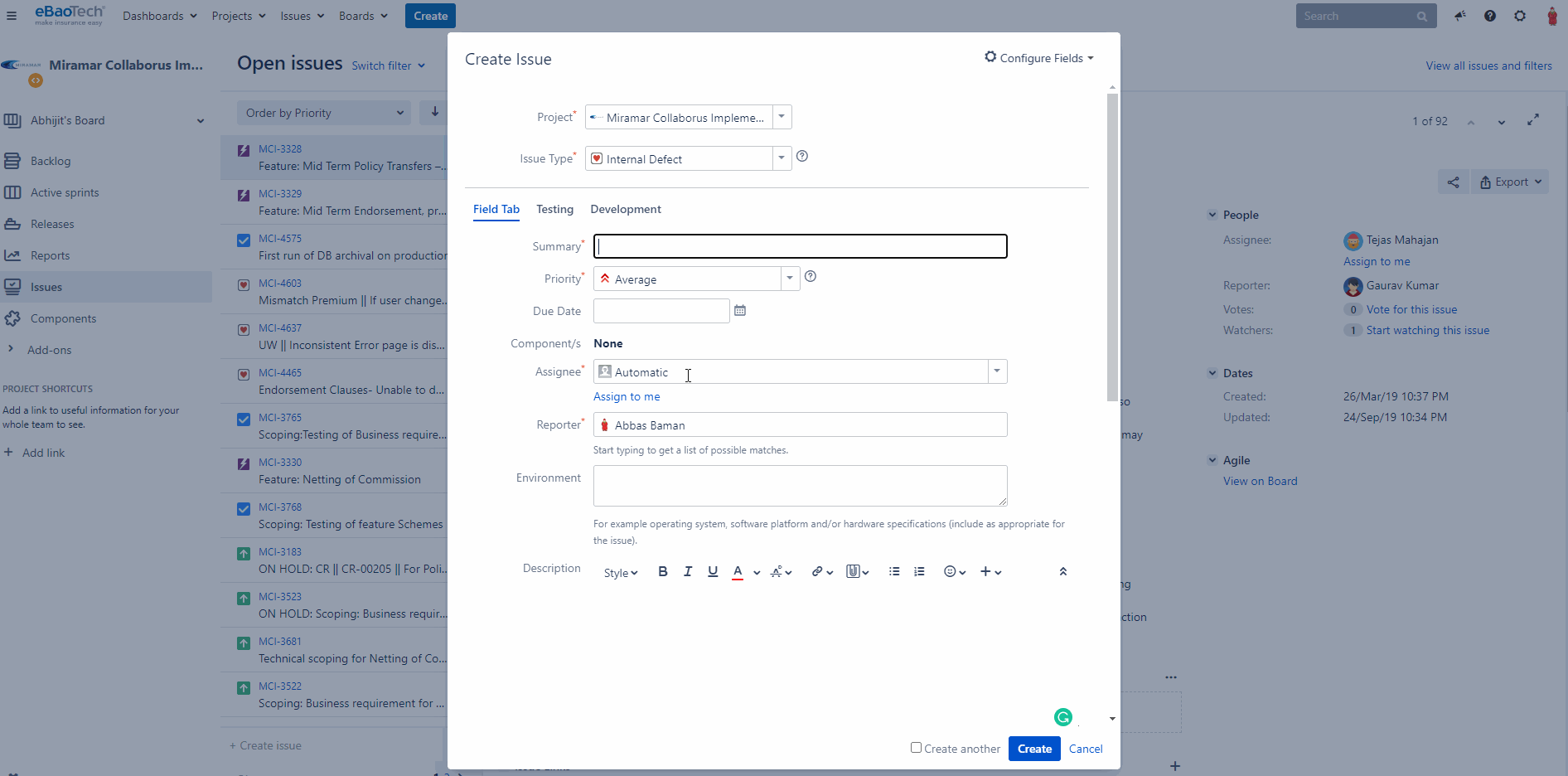Open the text color picker dropdown arrow
Viewport: 1568px width, 776px height.
coord(757,572)
